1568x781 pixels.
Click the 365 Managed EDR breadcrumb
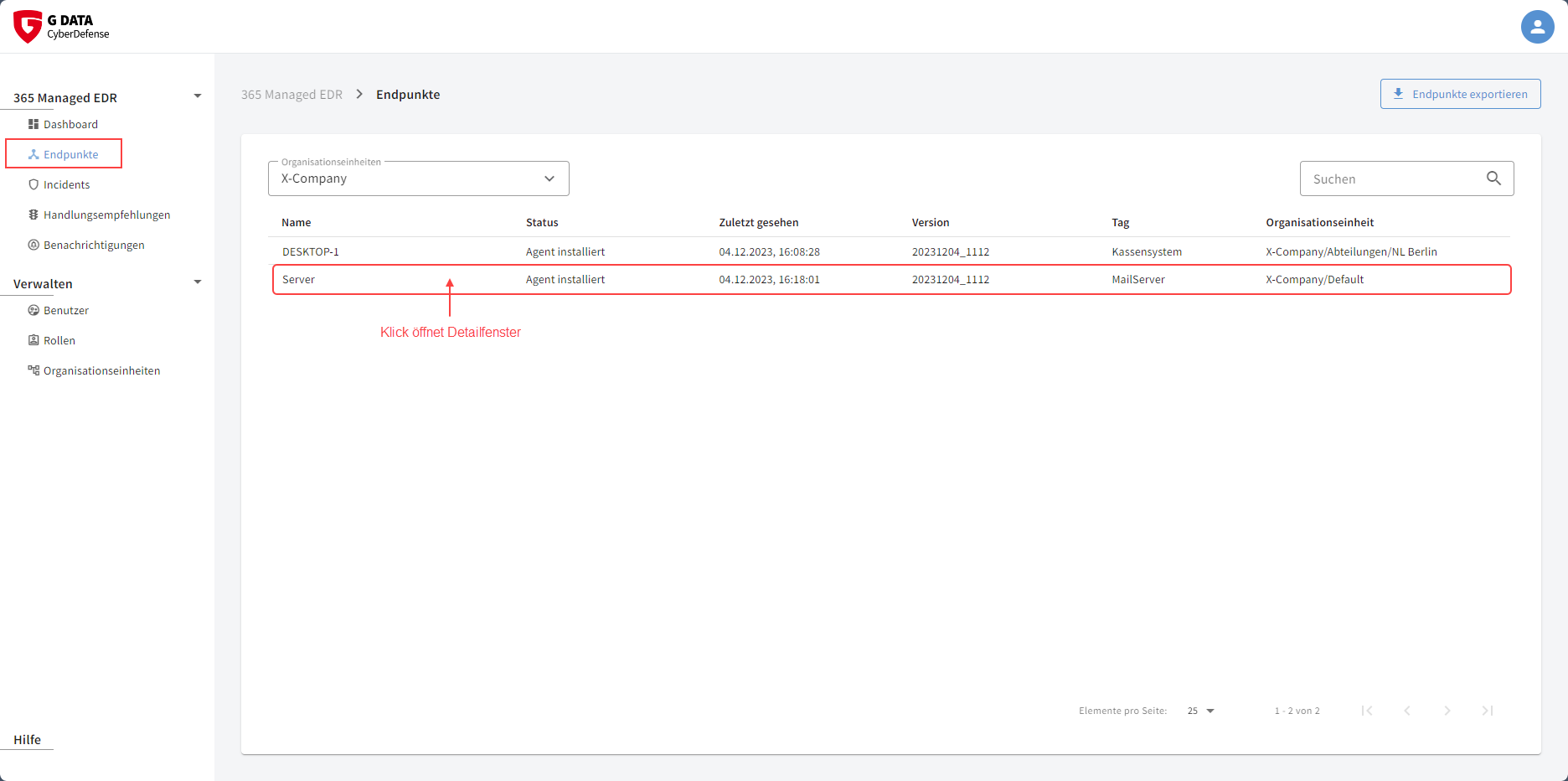pos(291,95)
